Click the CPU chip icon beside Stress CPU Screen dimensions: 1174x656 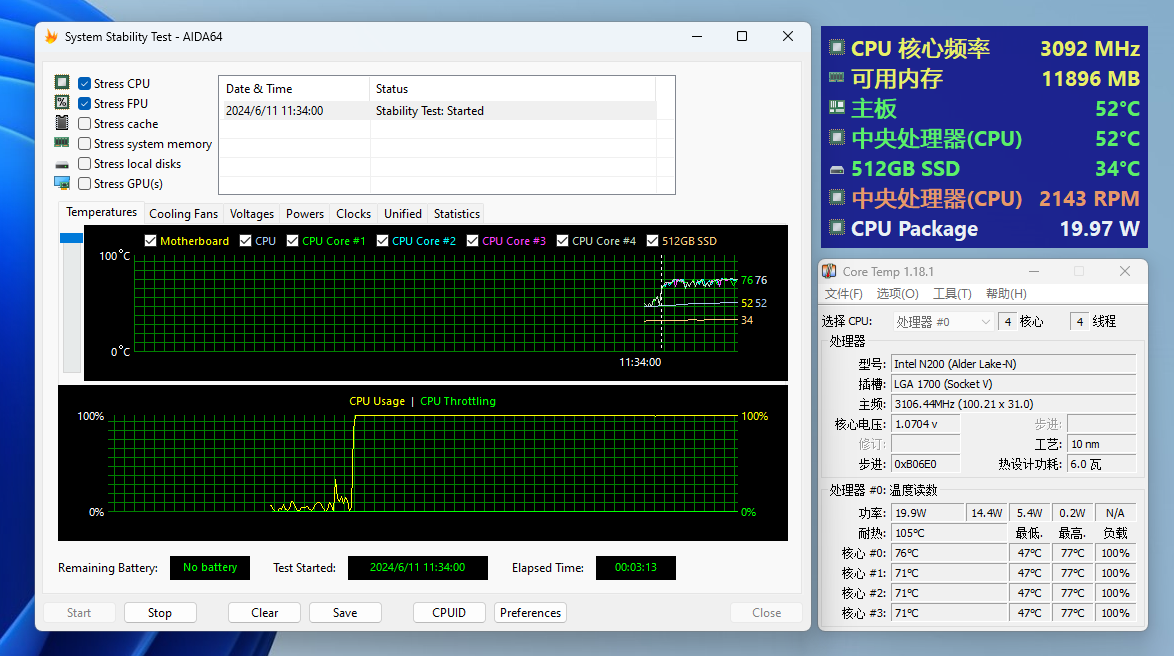62,82
